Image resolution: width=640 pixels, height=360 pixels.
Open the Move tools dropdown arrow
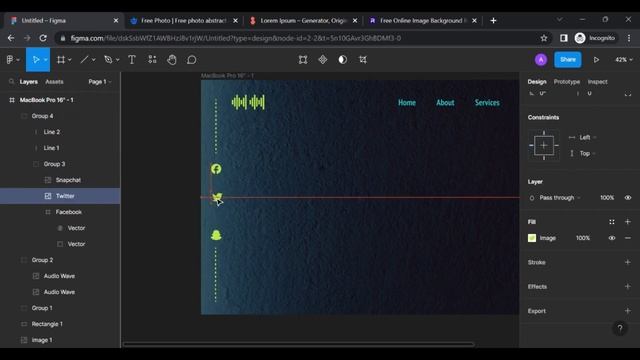(x=45, y=60)
